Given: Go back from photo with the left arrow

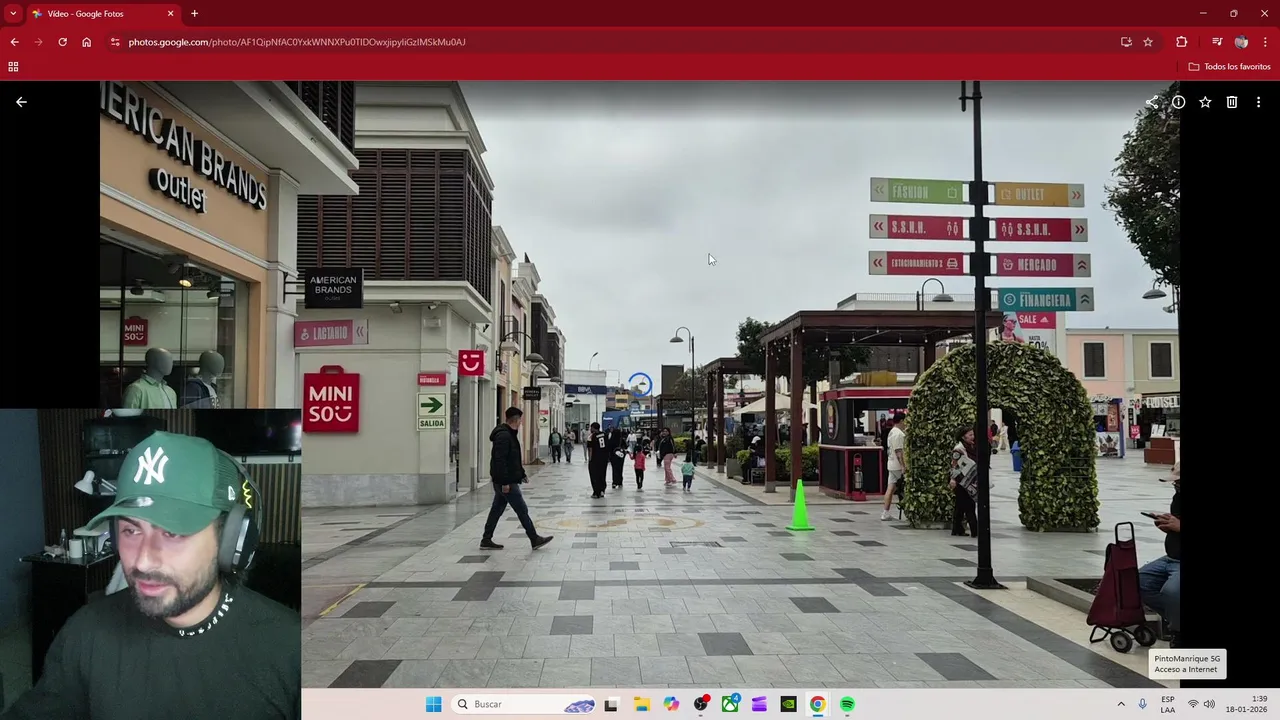Looking at the screenshot, I should pyautogui.click(x=21, y=102).
